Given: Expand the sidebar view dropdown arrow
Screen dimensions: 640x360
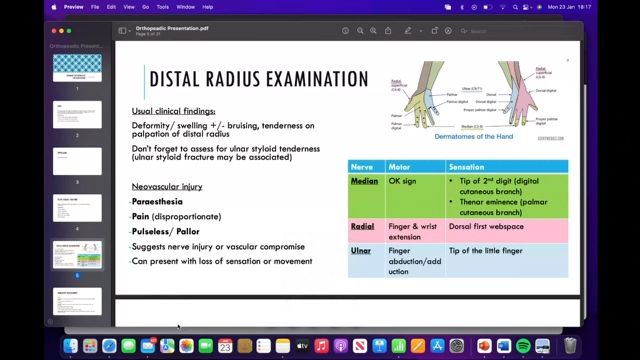Looking at the screenshot, I should click(129, 31).
